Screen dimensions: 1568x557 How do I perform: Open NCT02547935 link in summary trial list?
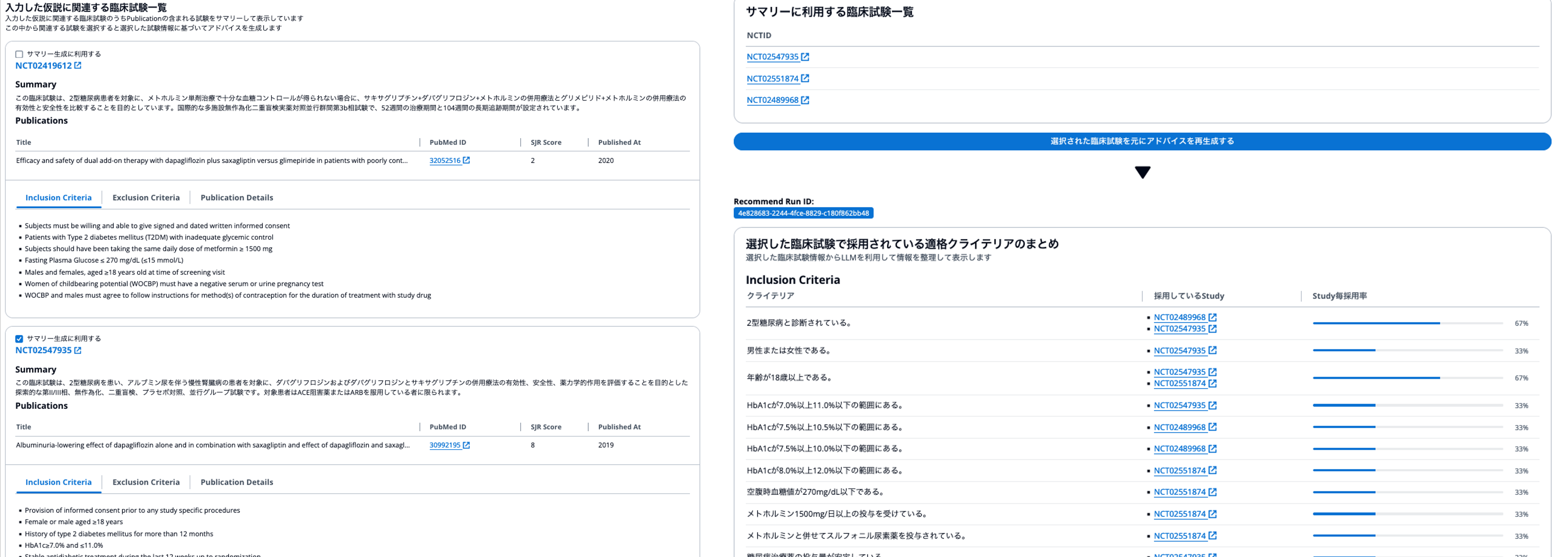(x=772, y=57)
